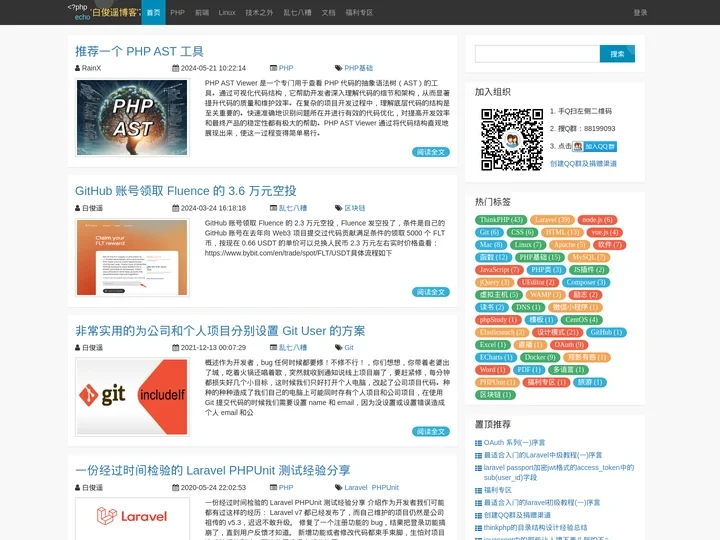Select the Docker (9) tag

pyautogui.click(x=540, y=357)
